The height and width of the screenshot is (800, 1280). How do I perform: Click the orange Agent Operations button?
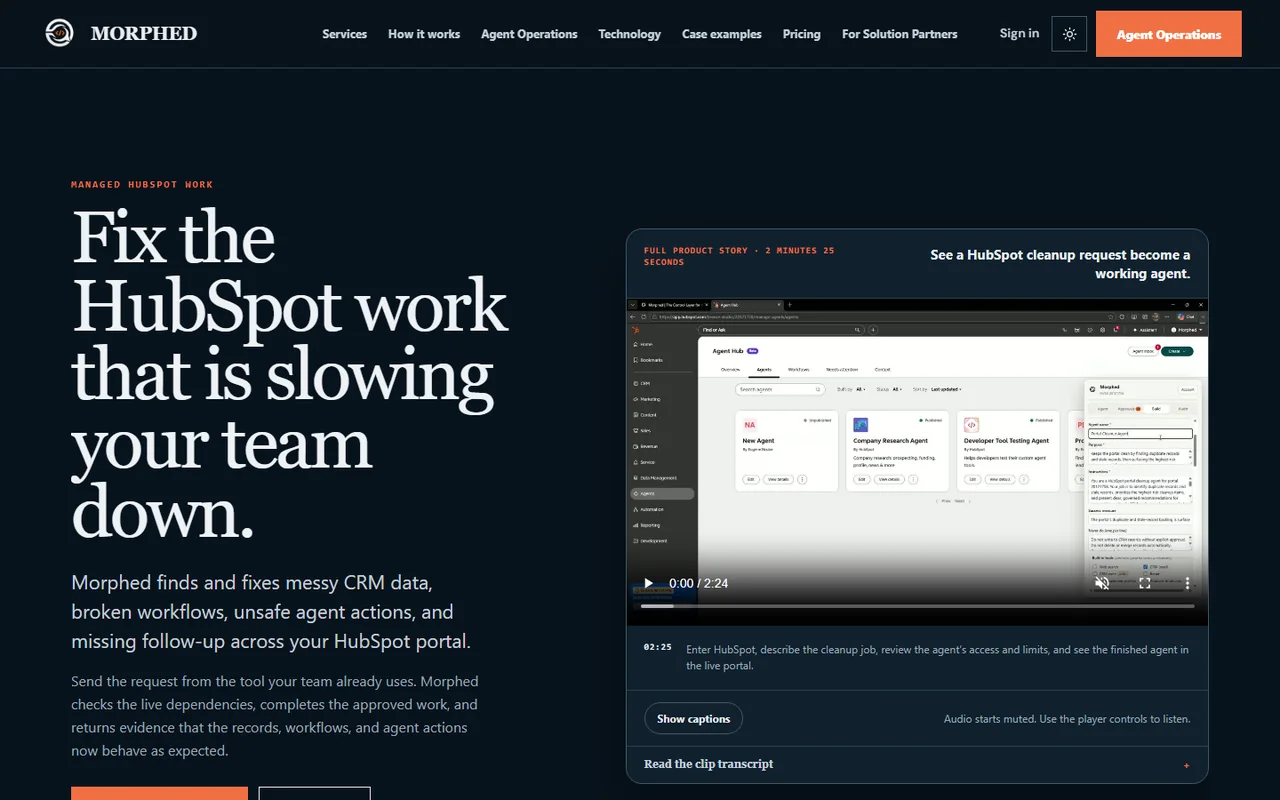click(1169, 34)
